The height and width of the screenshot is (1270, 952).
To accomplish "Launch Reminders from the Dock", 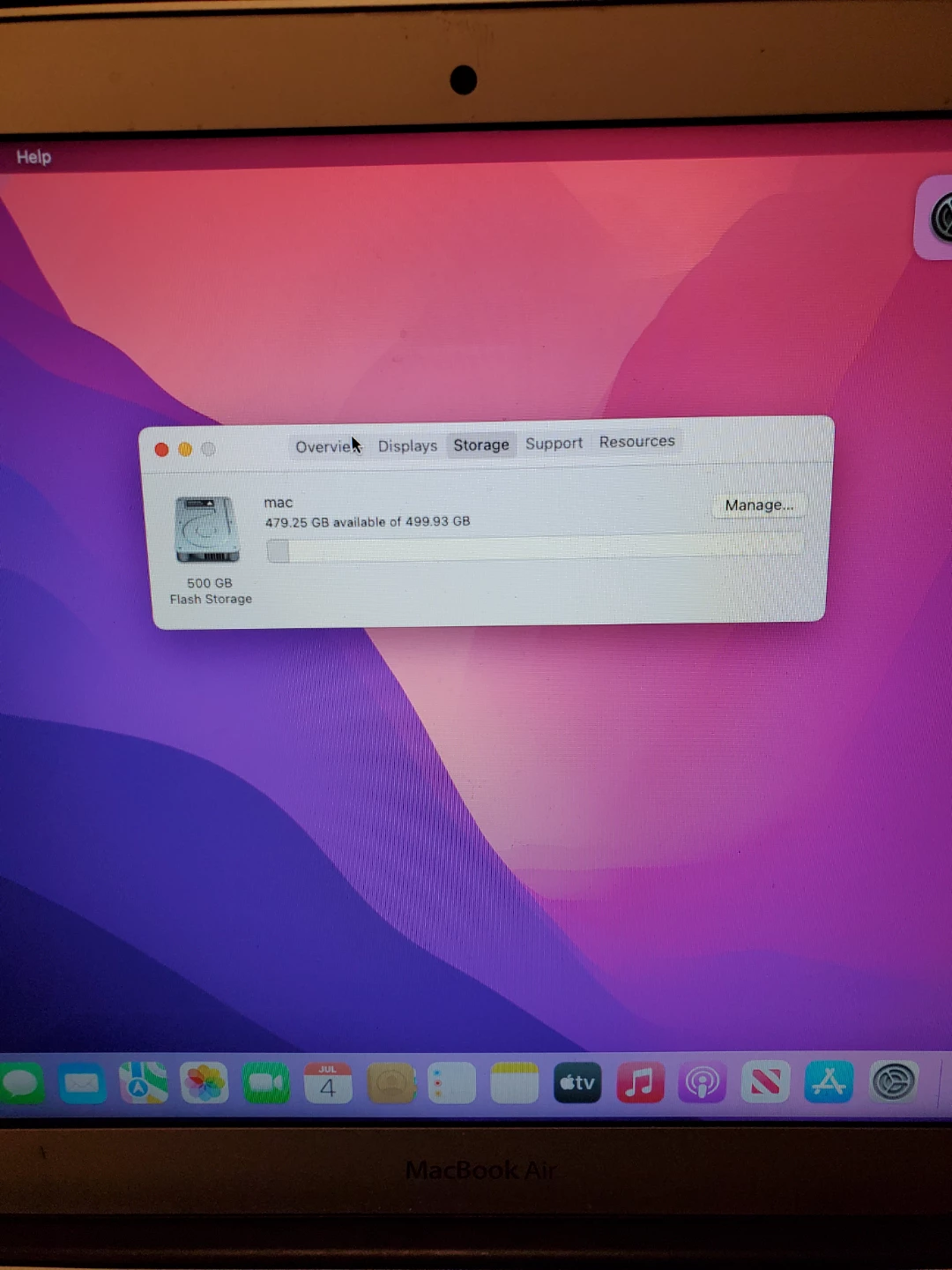I will coord(451,1083).
